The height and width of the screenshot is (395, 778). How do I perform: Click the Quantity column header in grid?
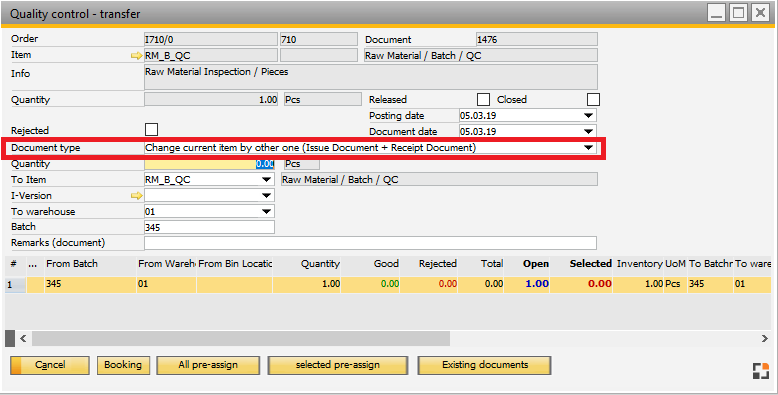307,264
